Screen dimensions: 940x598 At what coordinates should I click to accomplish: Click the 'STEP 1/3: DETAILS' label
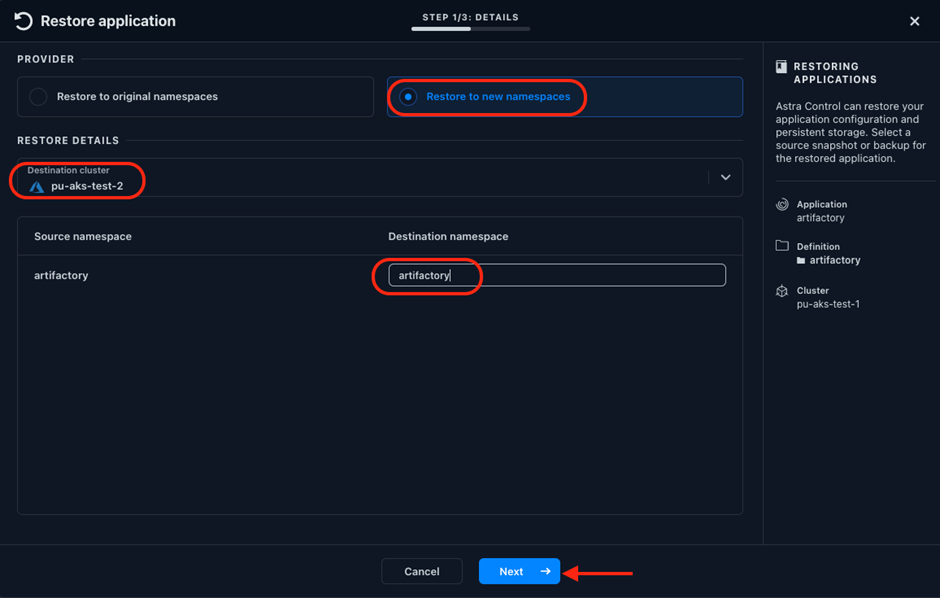471,17
